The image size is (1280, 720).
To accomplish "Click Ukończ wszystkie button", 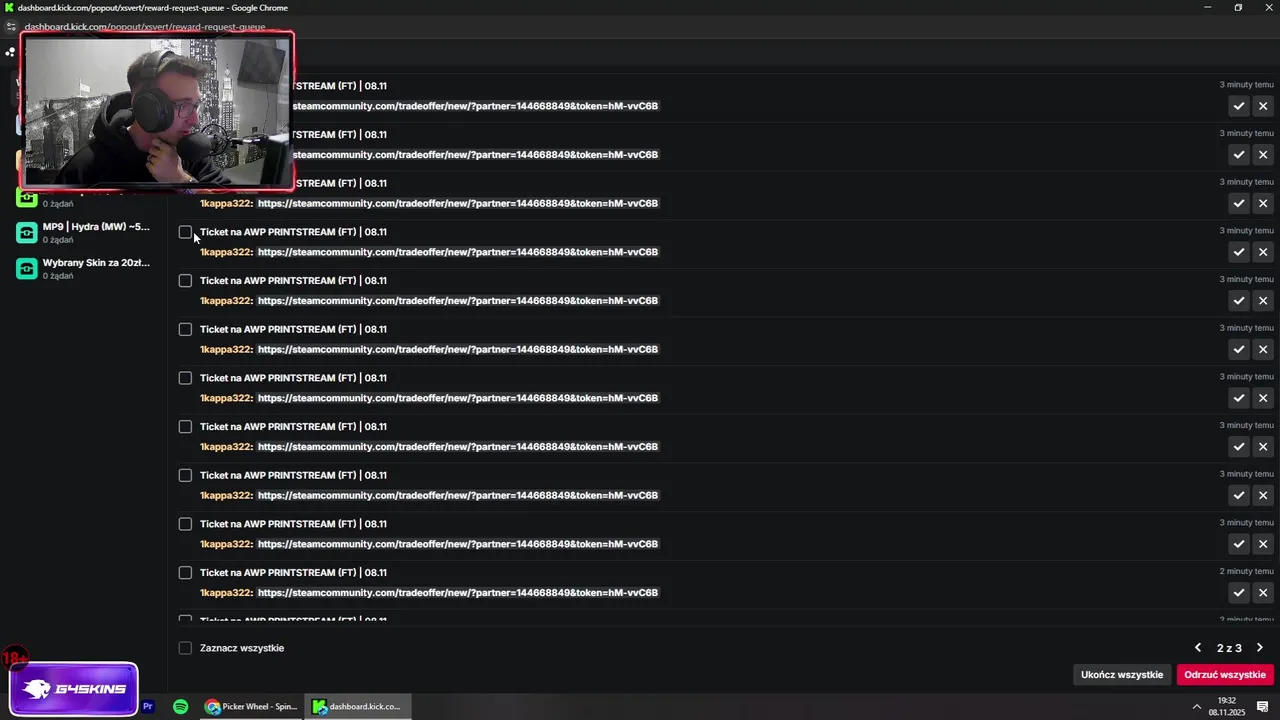I will (1122, 675).
